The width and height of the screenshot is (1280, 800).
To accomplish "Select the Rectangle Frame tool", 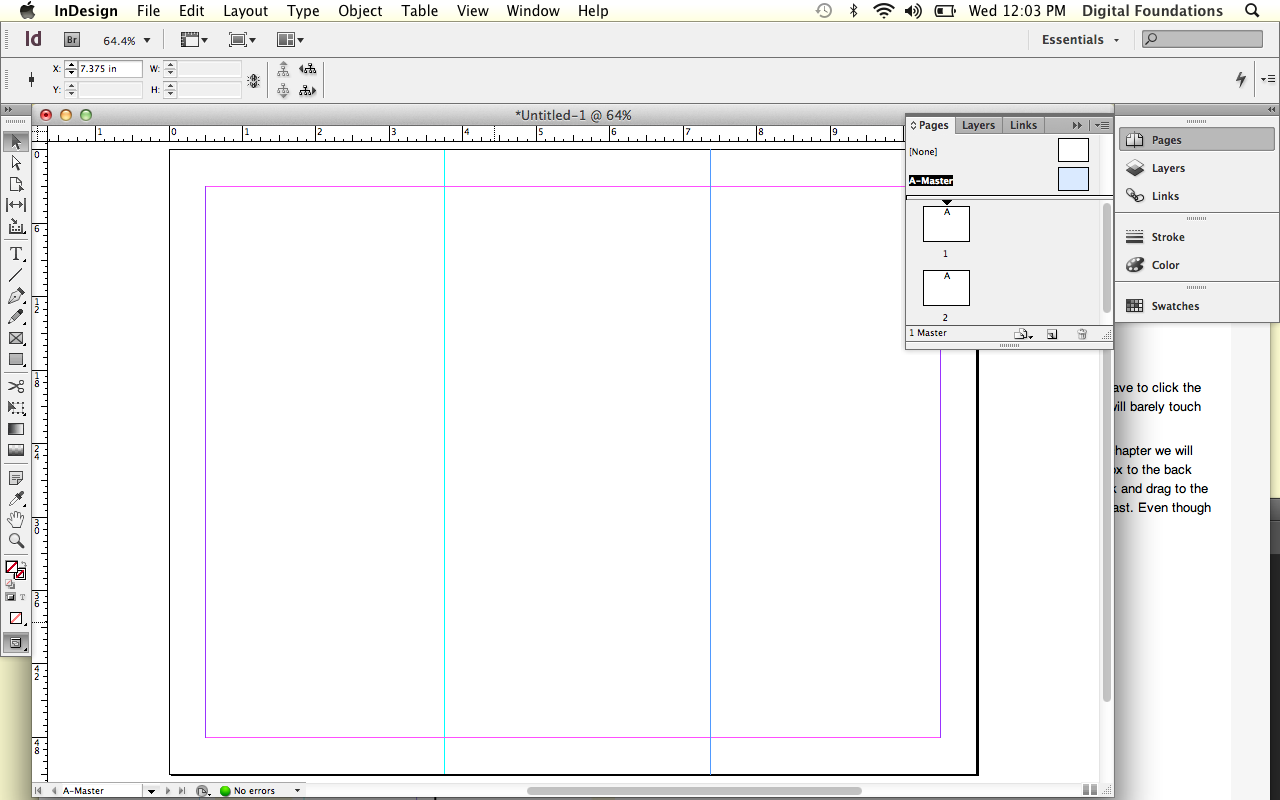I will tap(16, 338).
